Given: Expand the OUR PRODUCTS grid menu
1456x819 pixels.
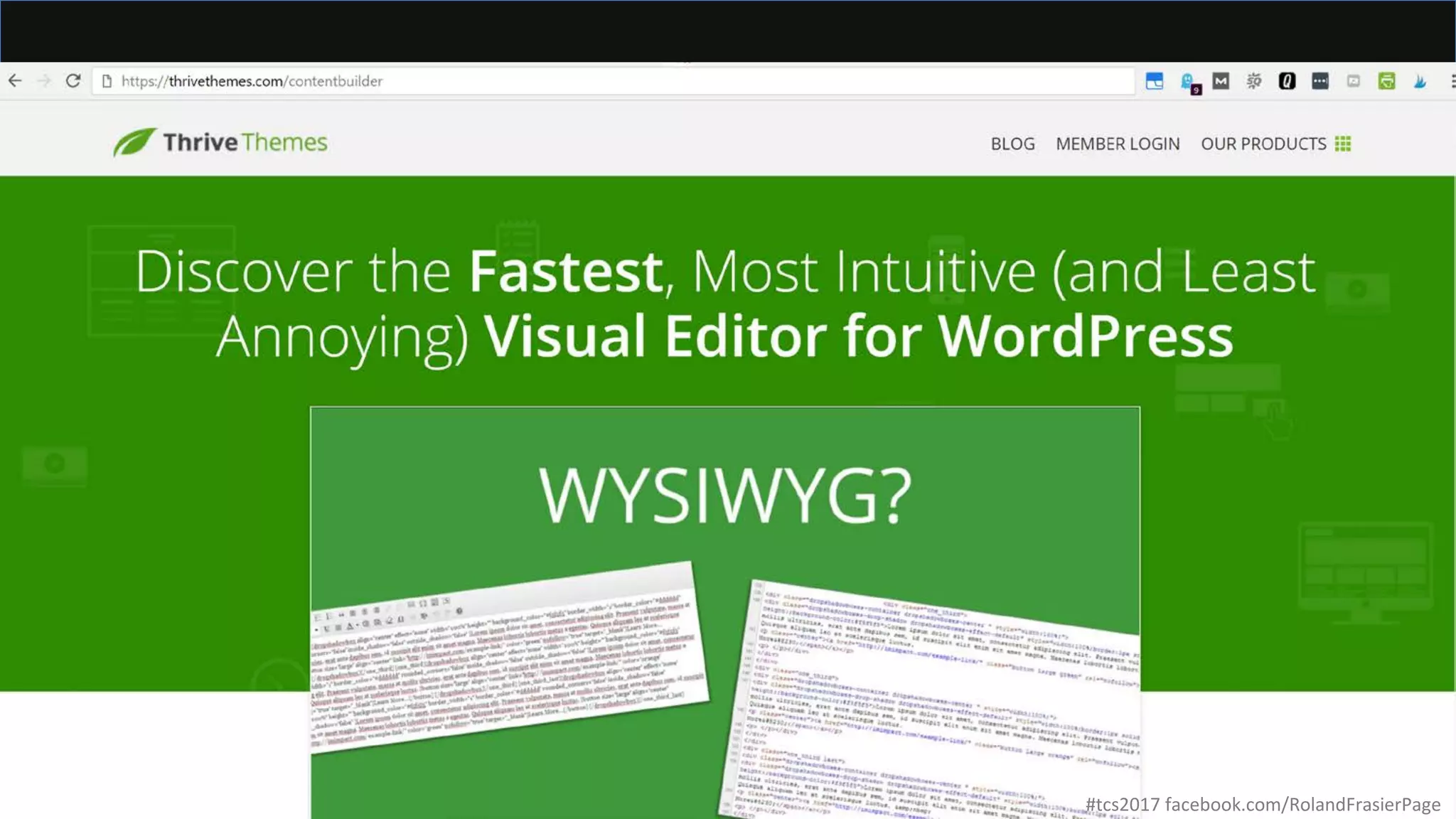Looking at the screenshot, I should [1275, 144].
